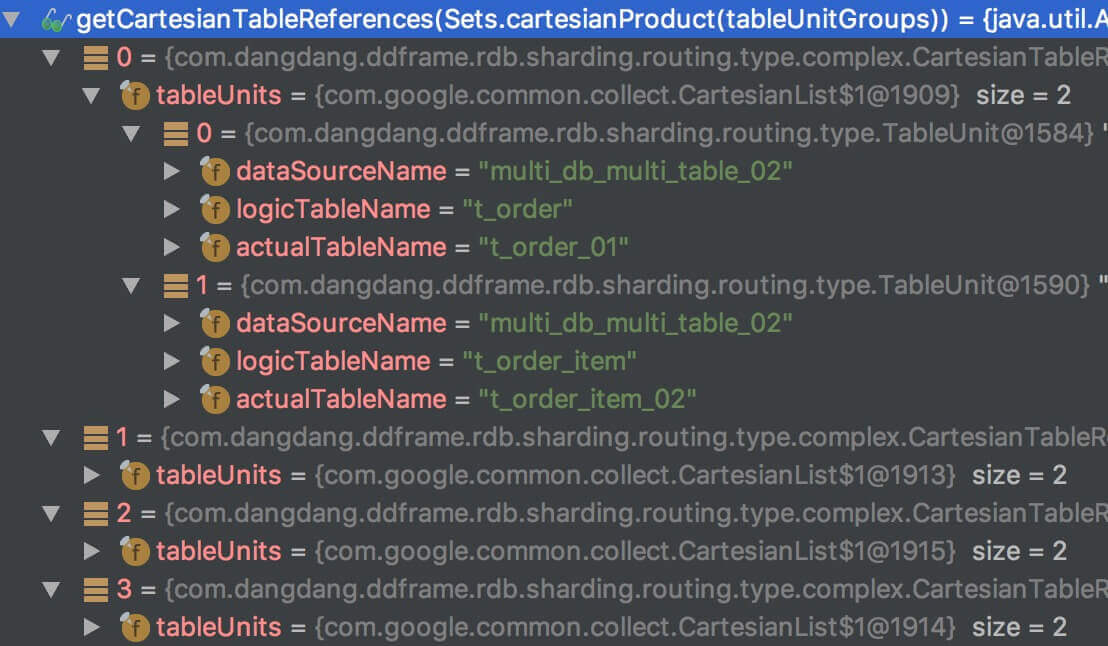
Task: Click the field icon beside actualTableName "t_order_01"
Action: (x=214, y=247)
